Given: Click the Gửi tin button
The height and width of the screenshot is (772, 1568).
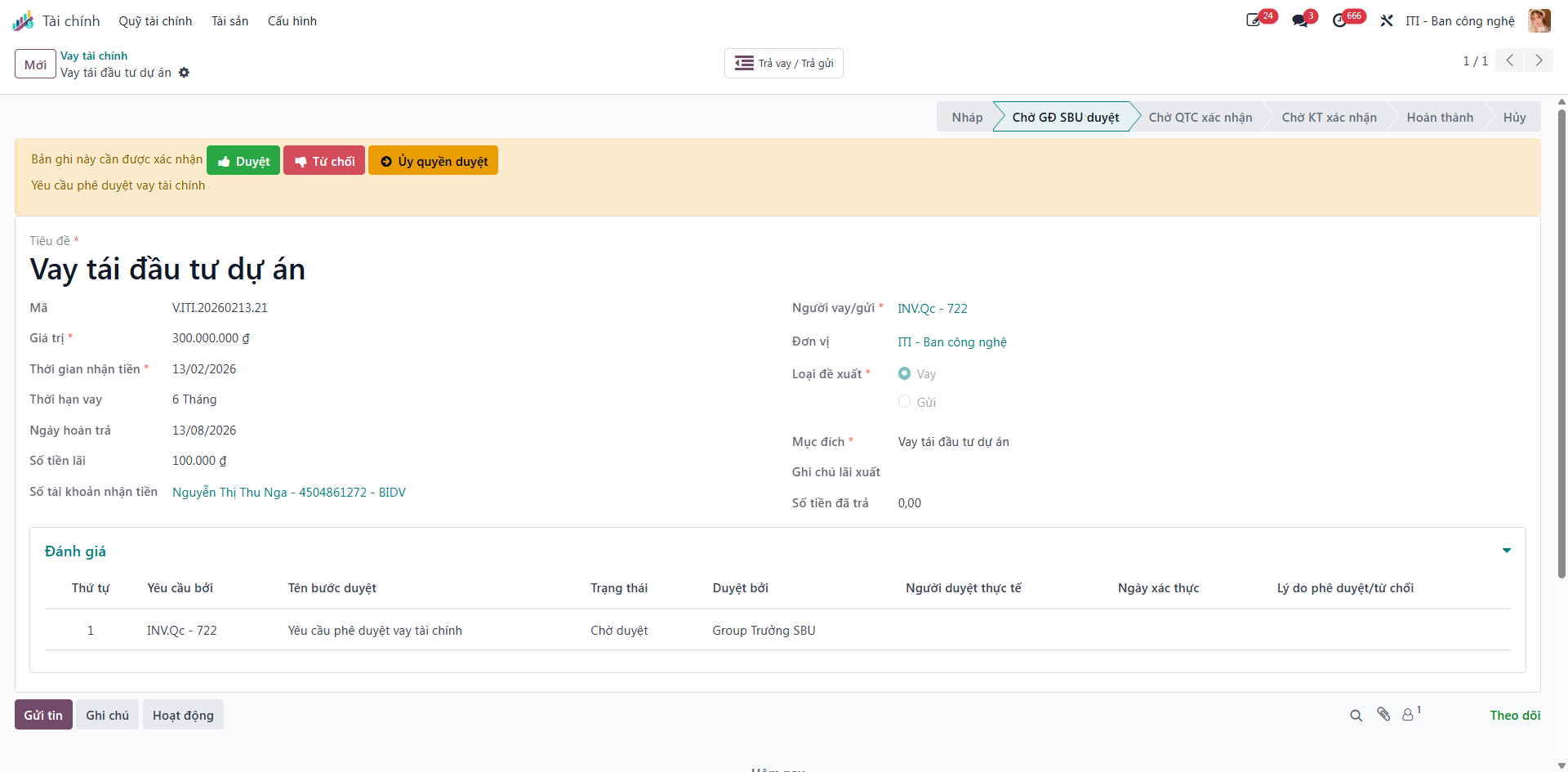Looking at the screenshot, I should click(x=43, y=715).
